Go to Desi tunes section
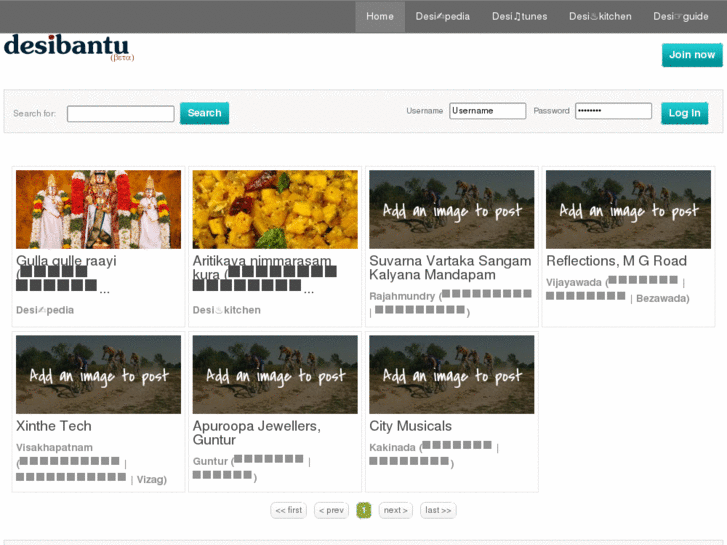727x545 pixels. point(519,16)
